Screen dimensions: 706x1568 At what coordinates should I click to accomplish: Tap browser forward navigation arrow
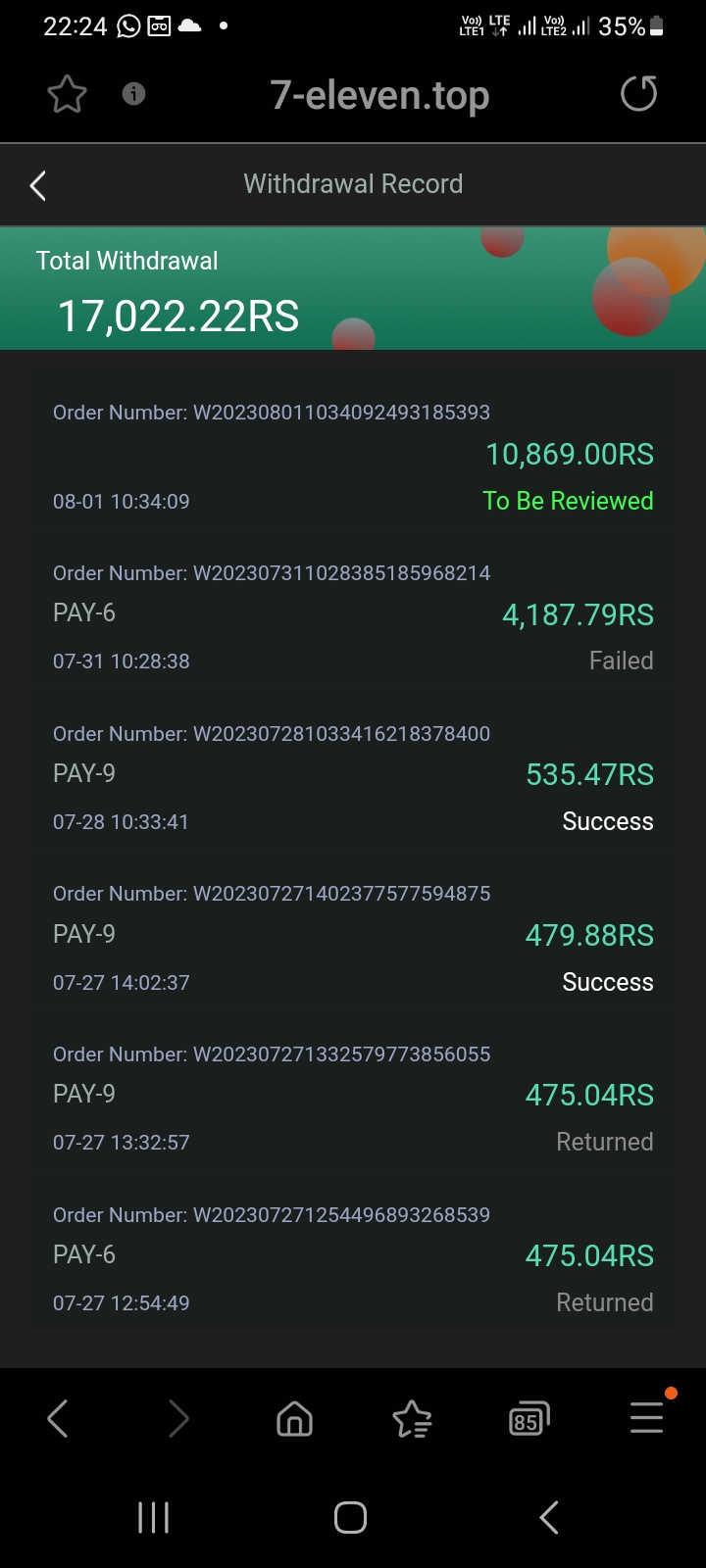coord(177,1418)
